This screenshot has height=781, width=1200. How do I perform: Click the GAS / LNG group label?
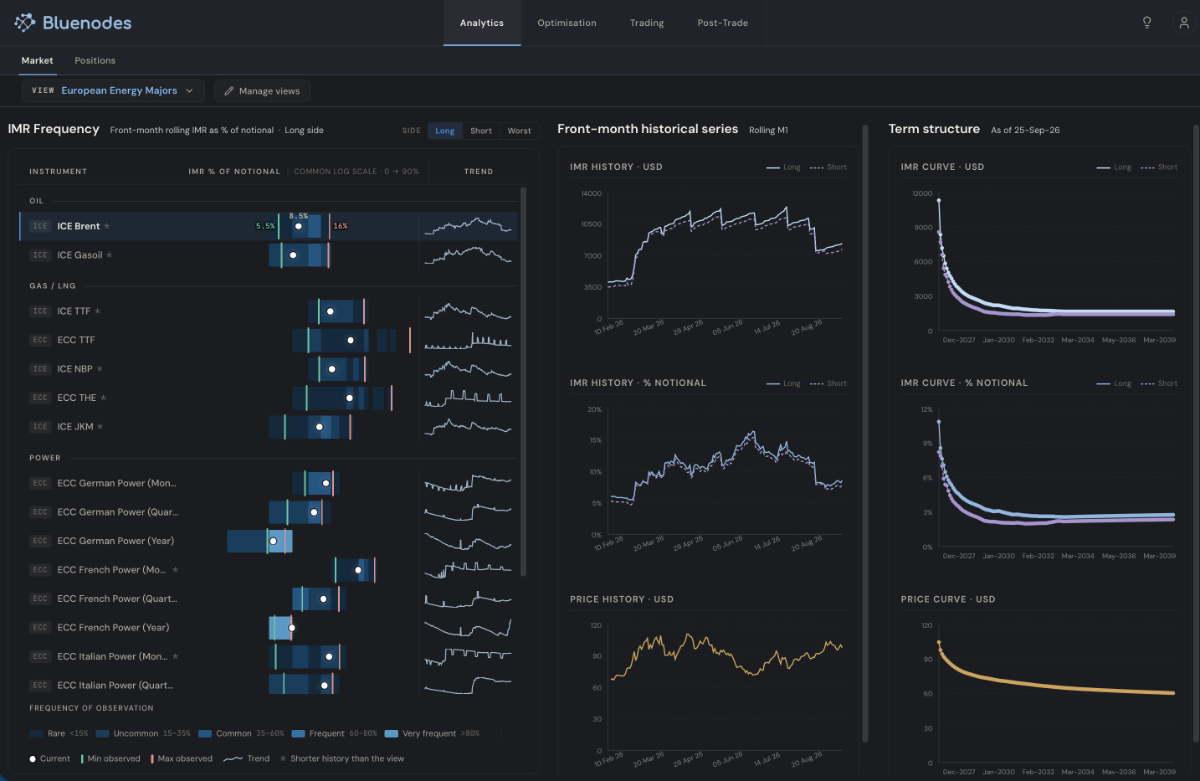[x=51, y=286]
